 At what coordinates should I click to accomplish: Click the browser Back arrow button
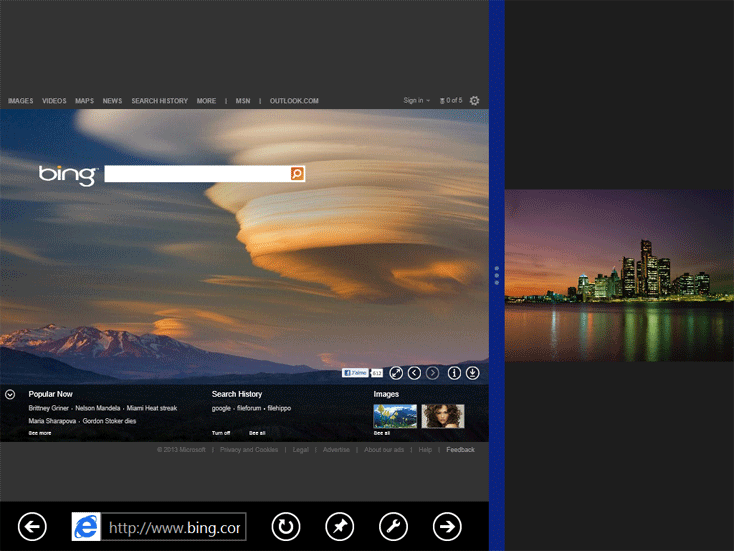(33, 526)
